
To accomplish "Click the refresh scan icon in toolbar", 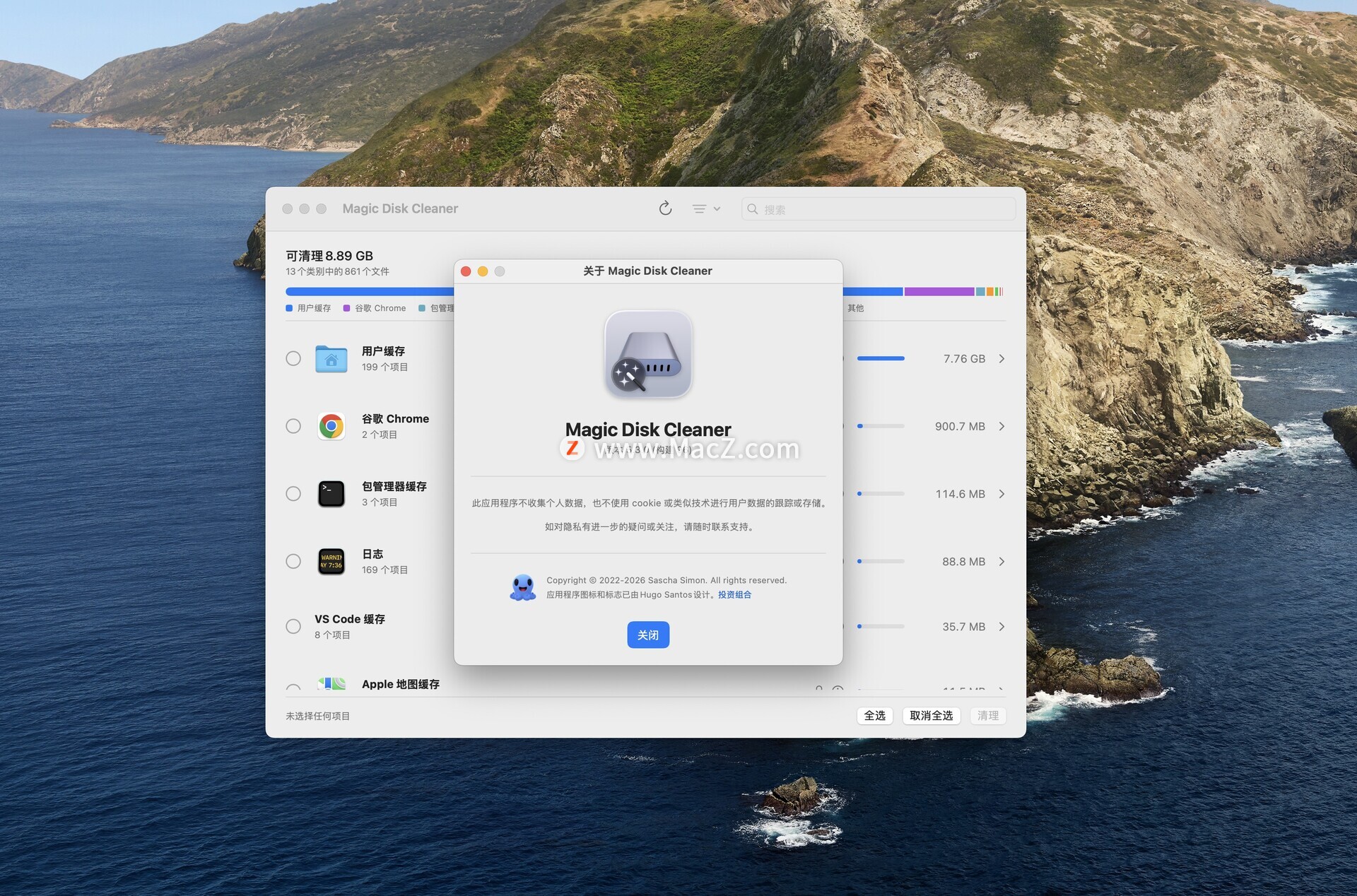I will [665, 208].
